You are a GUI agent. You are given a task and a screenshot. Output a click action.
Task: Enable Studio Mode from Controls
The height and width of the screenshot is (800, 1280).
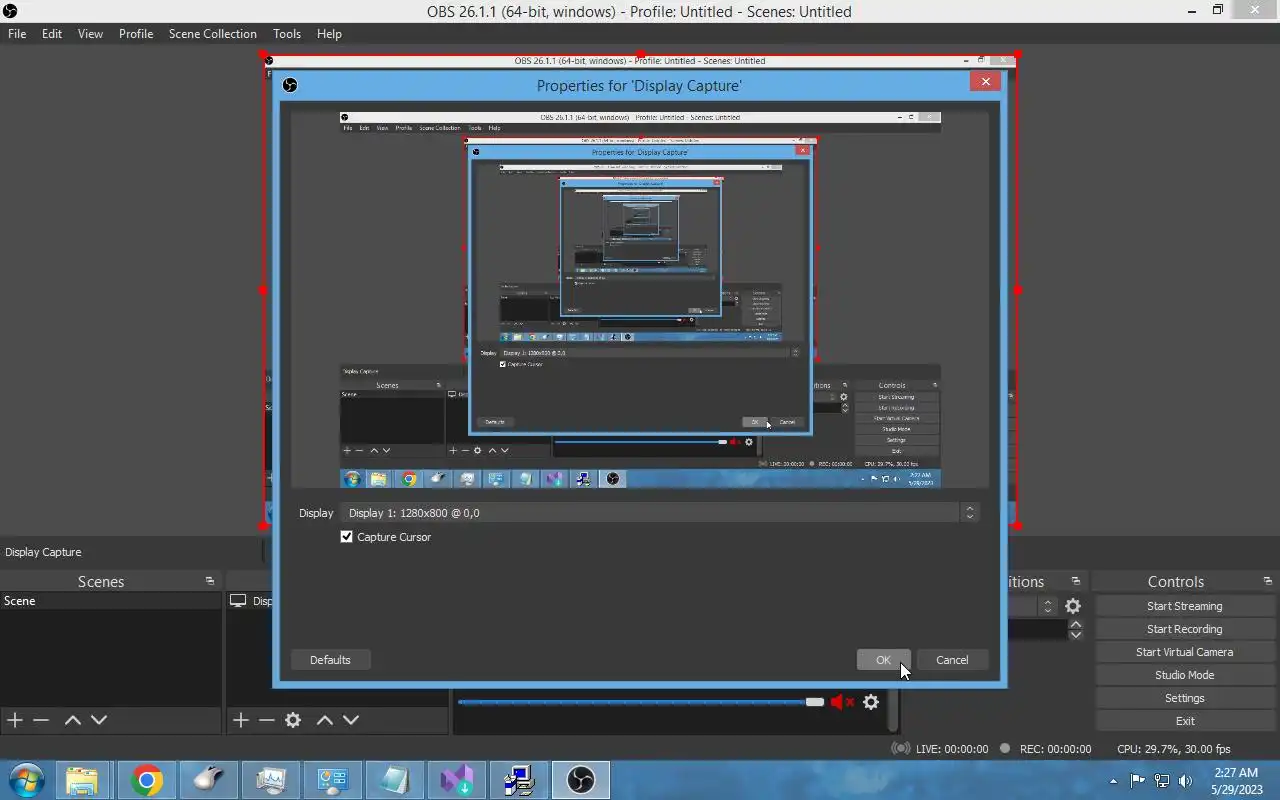pyautogui.click(x=1185, y=675)
